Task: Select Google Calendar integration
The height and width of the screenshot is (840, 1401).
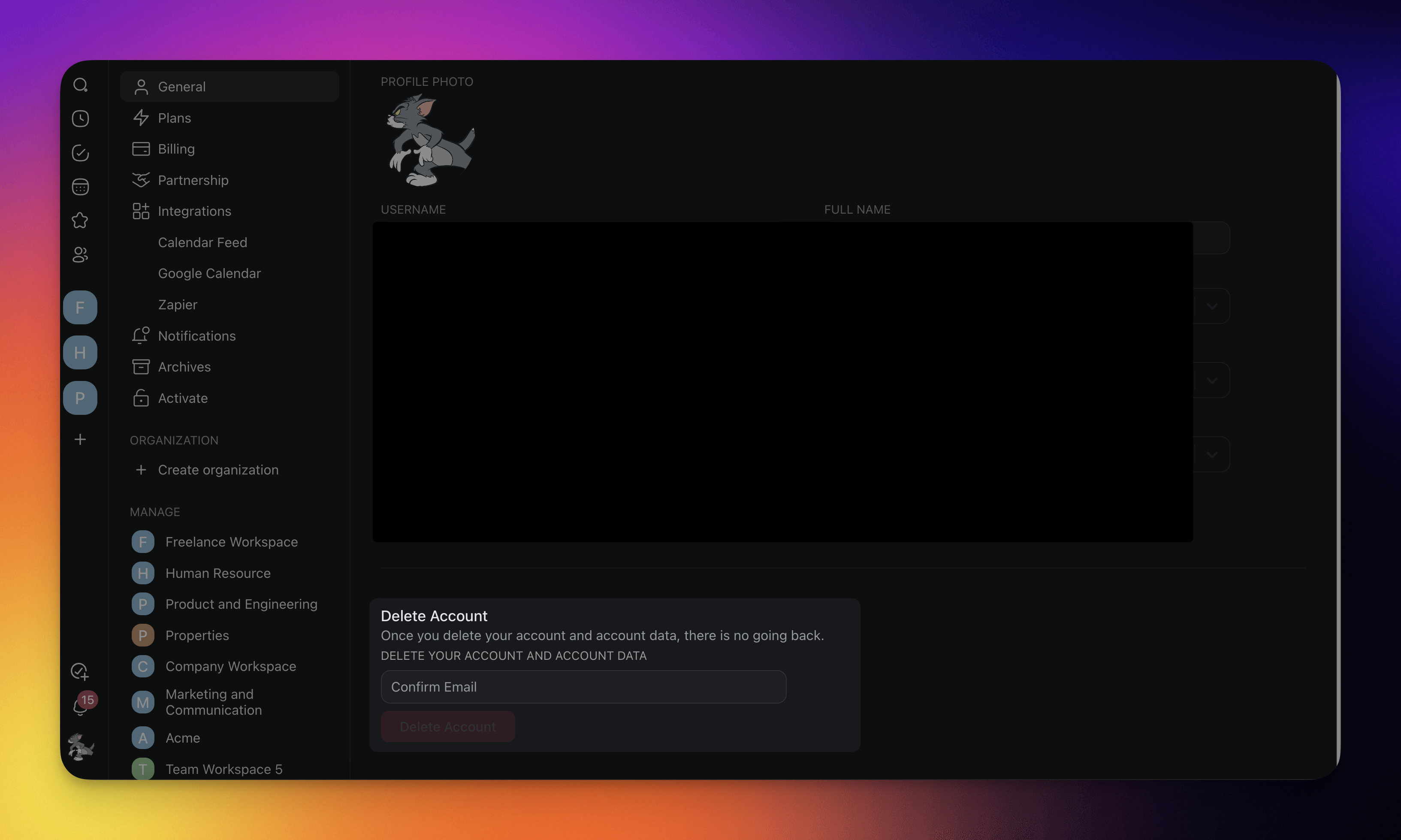Action: coord(209,273)
